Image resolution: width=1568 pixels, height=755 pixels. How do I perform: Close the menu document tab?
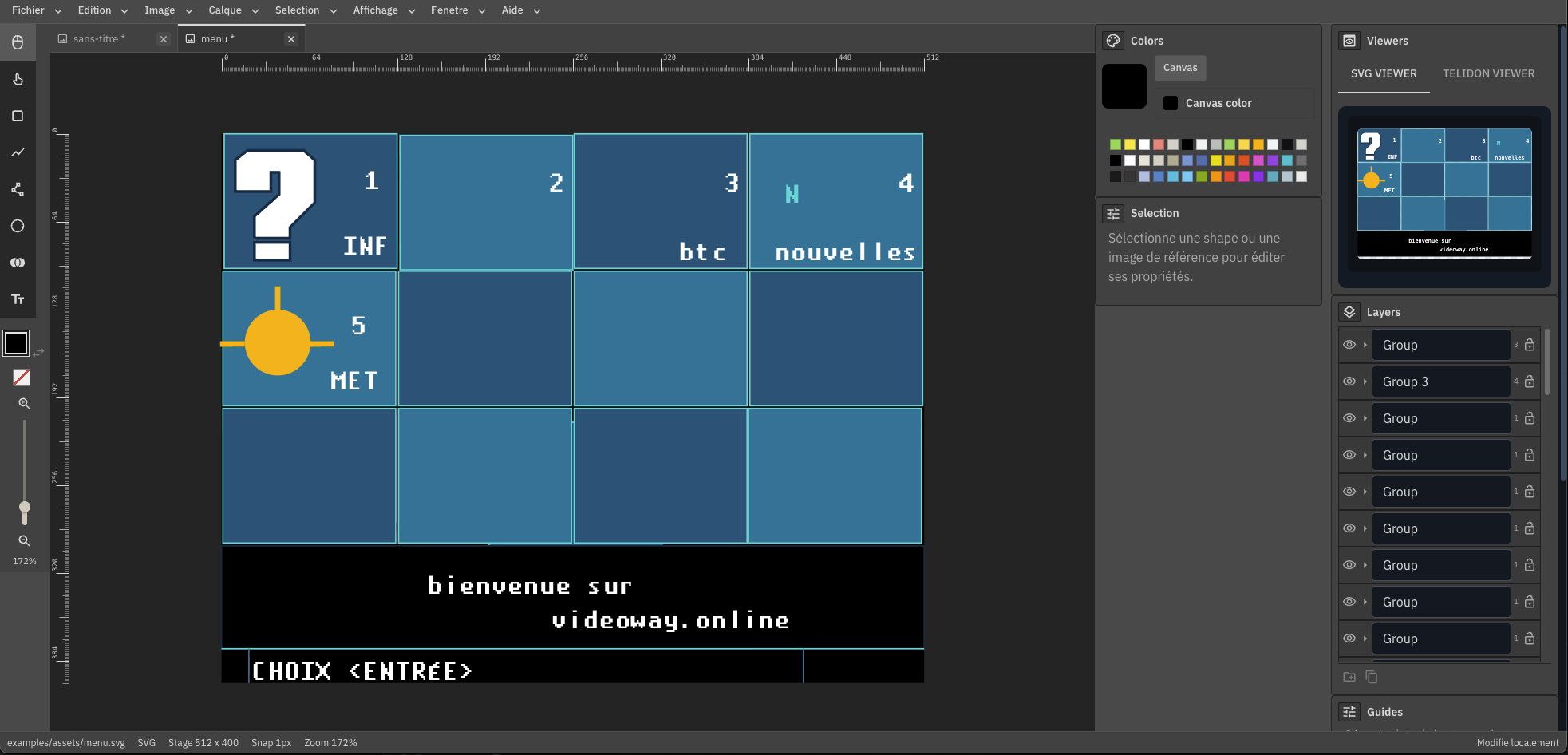tap(291, 39)
